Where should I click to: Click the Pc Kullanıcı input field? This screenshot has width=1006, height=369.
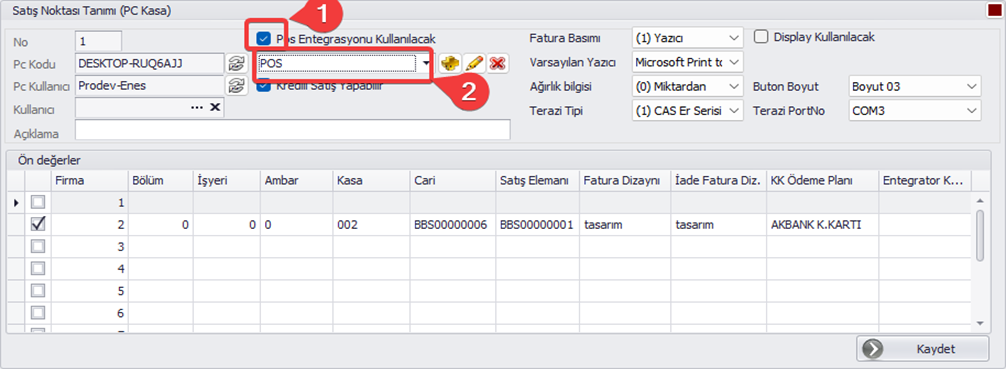click(x=149, y=85)
